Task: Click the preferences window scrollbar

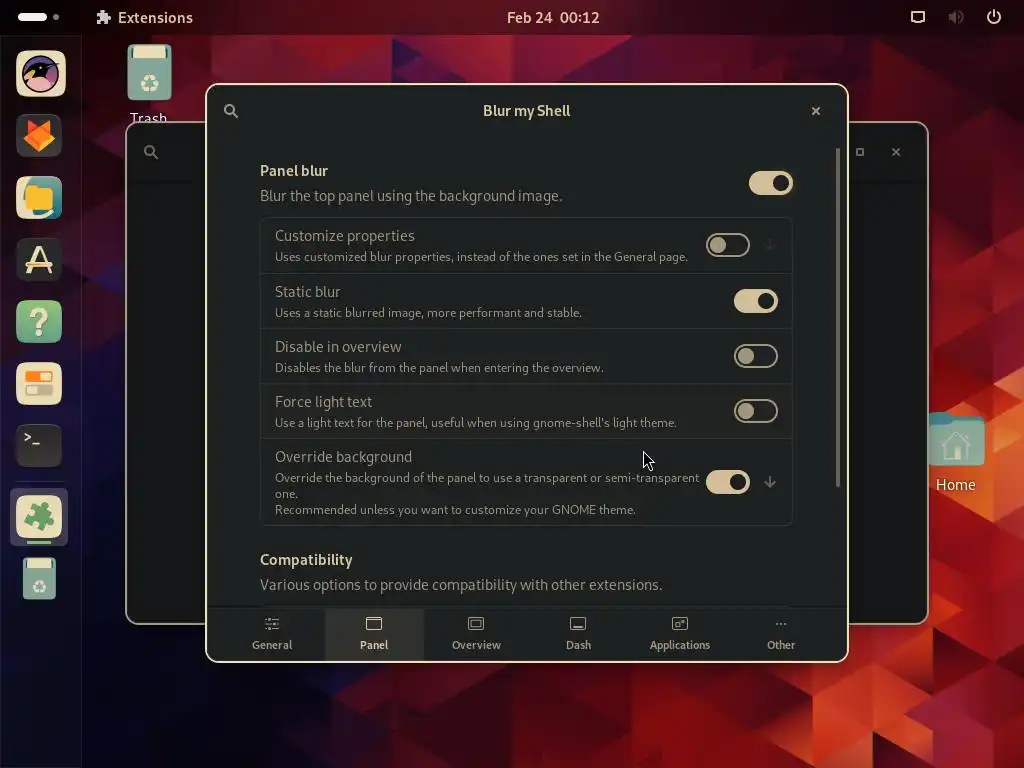Action: (838, 317)
